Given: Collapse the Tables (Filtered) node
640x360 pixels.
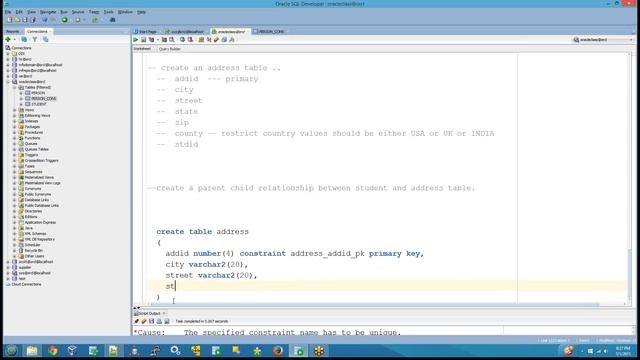Looking at the screenshot, I should pos(15,87).
